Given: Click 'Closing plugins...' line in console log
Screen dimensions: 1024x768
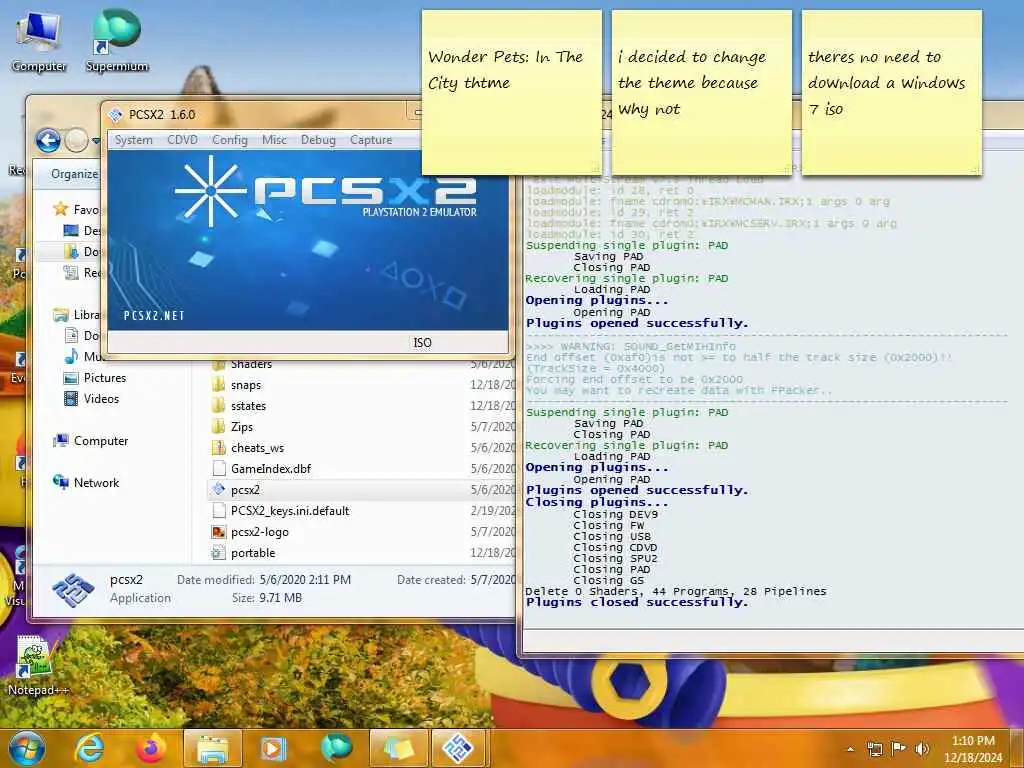Looking at the screenshot, I should [596, 502].
